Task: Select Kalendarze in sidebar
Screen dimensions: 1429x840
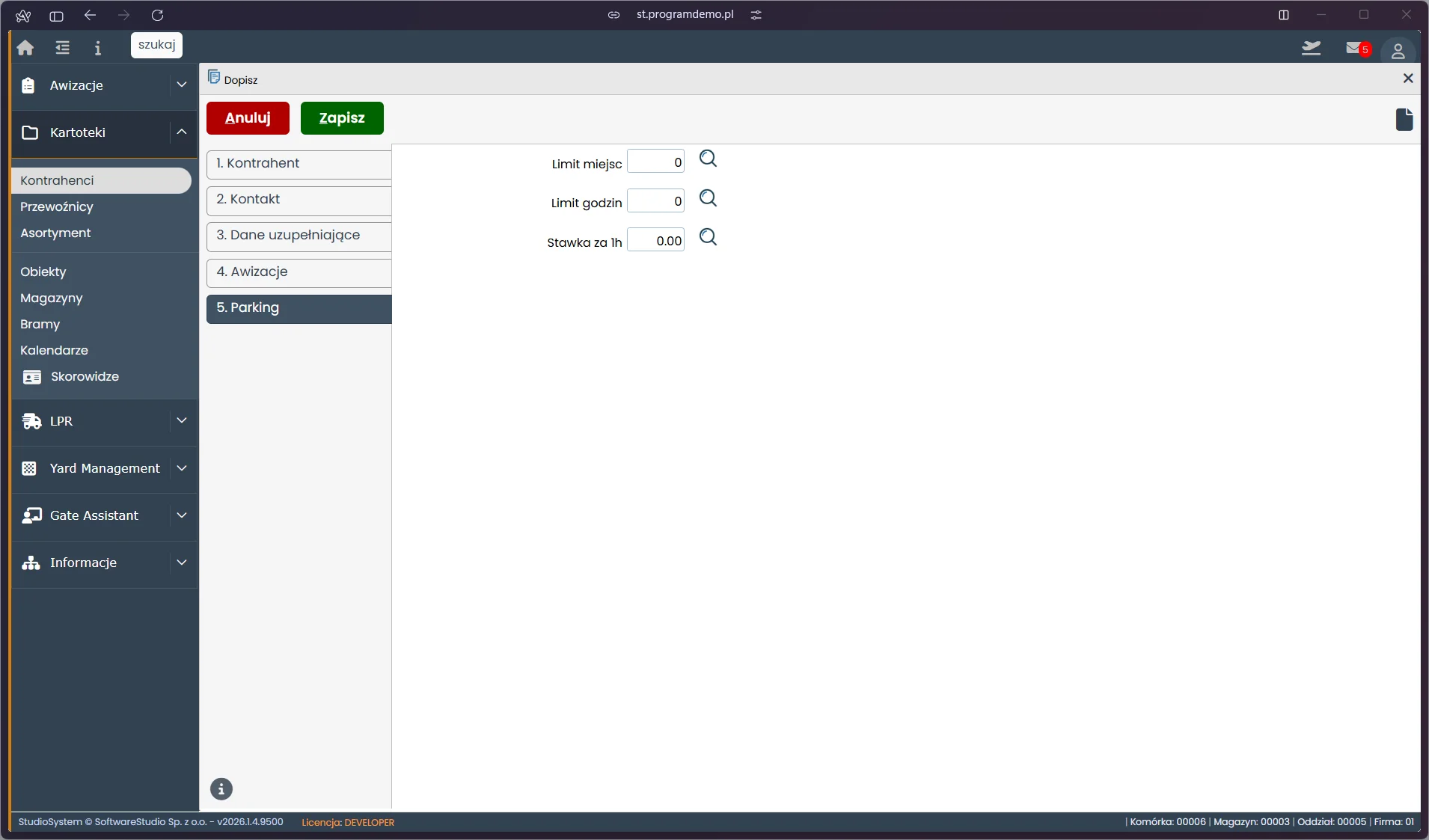Action: coord(54,350)
